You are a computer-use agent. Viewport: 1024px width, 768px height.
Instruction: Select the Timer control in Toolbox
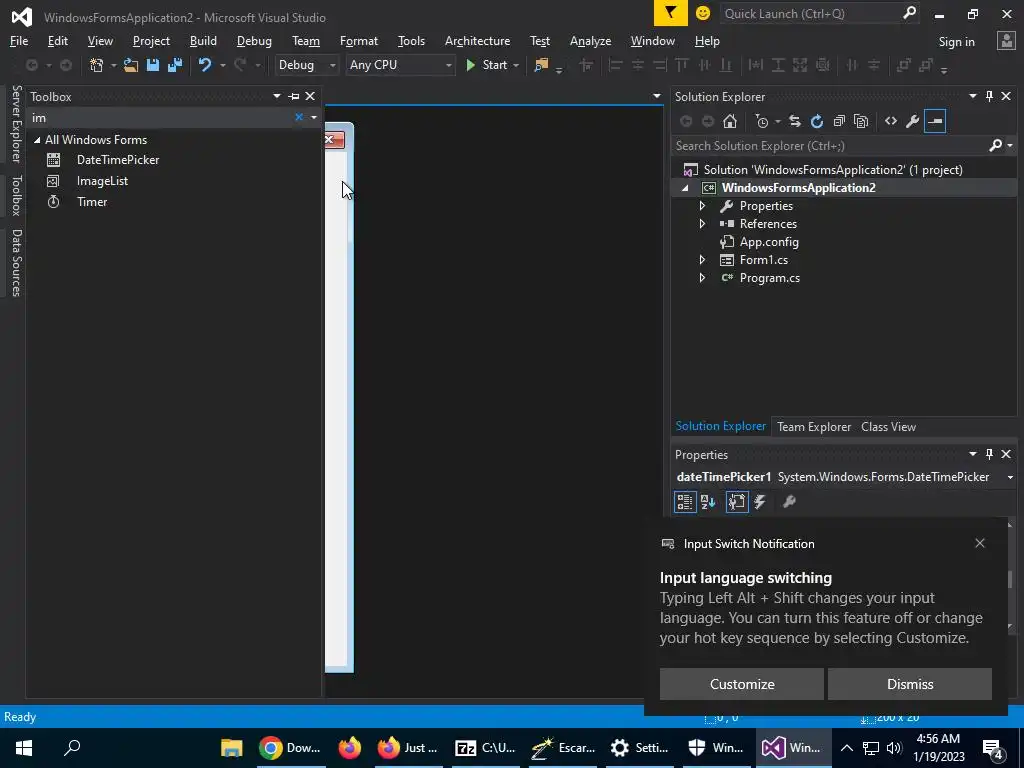(x=92, y=202)
